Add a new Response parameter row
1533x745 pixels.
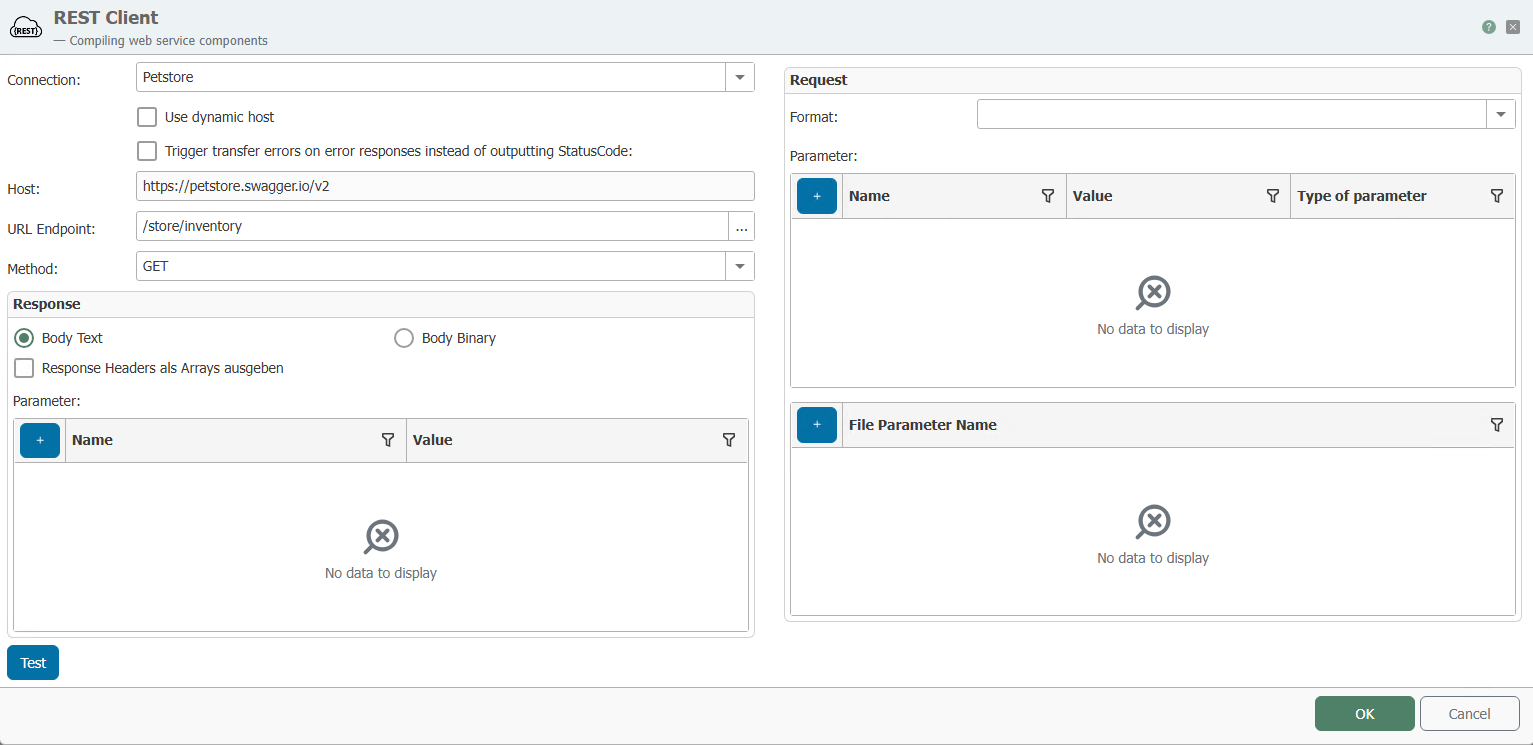tap(40, 440)
